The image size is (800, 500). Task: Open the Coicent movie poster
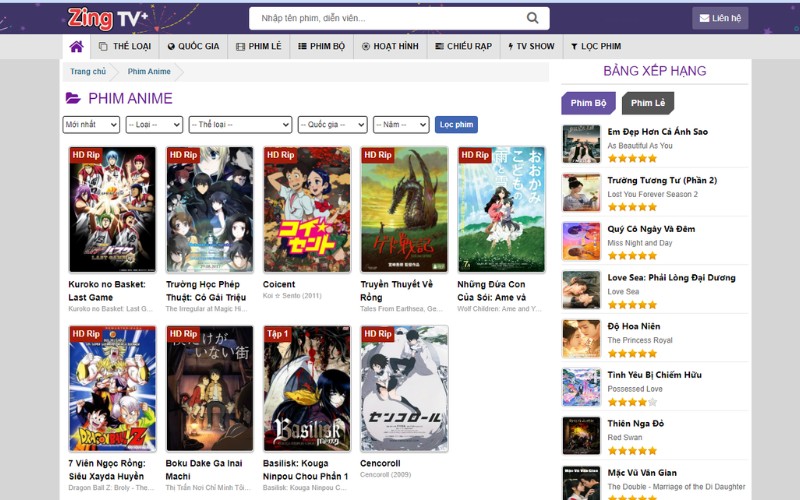[307, 210]
